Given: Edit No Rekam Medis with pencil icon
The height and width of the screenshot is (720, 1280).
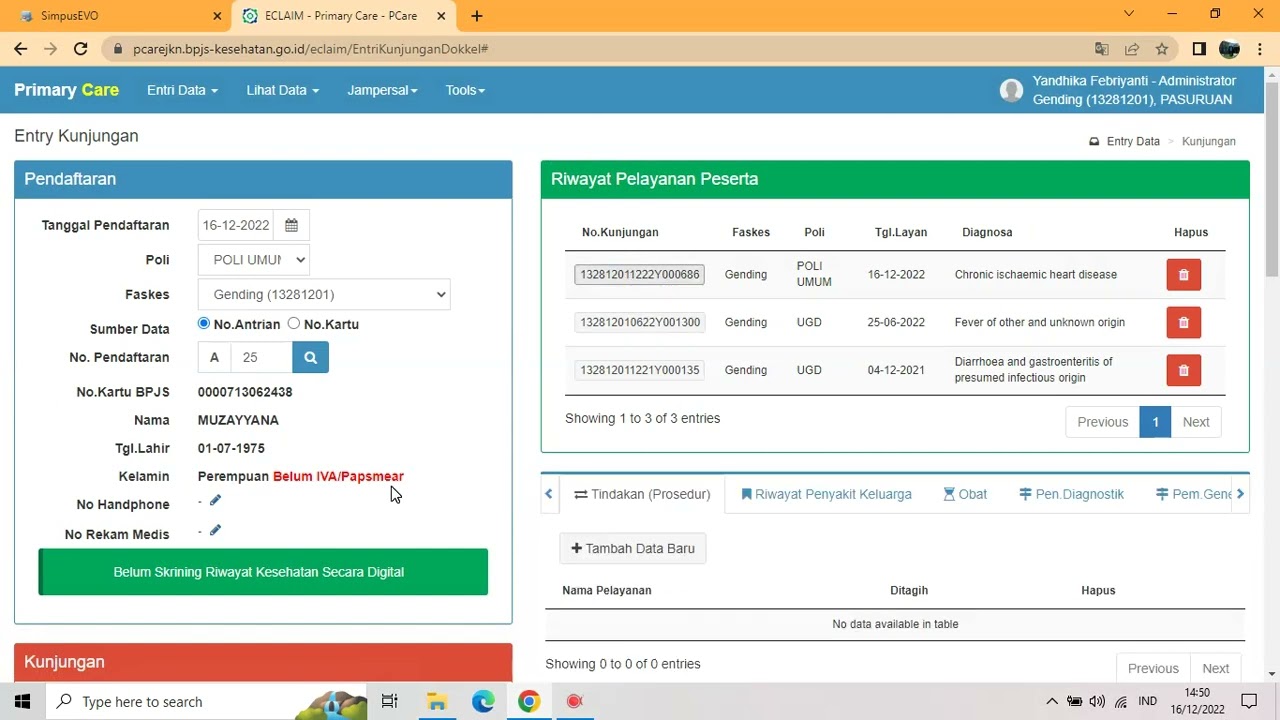Looking at the screenshot, I should (215, 530).
